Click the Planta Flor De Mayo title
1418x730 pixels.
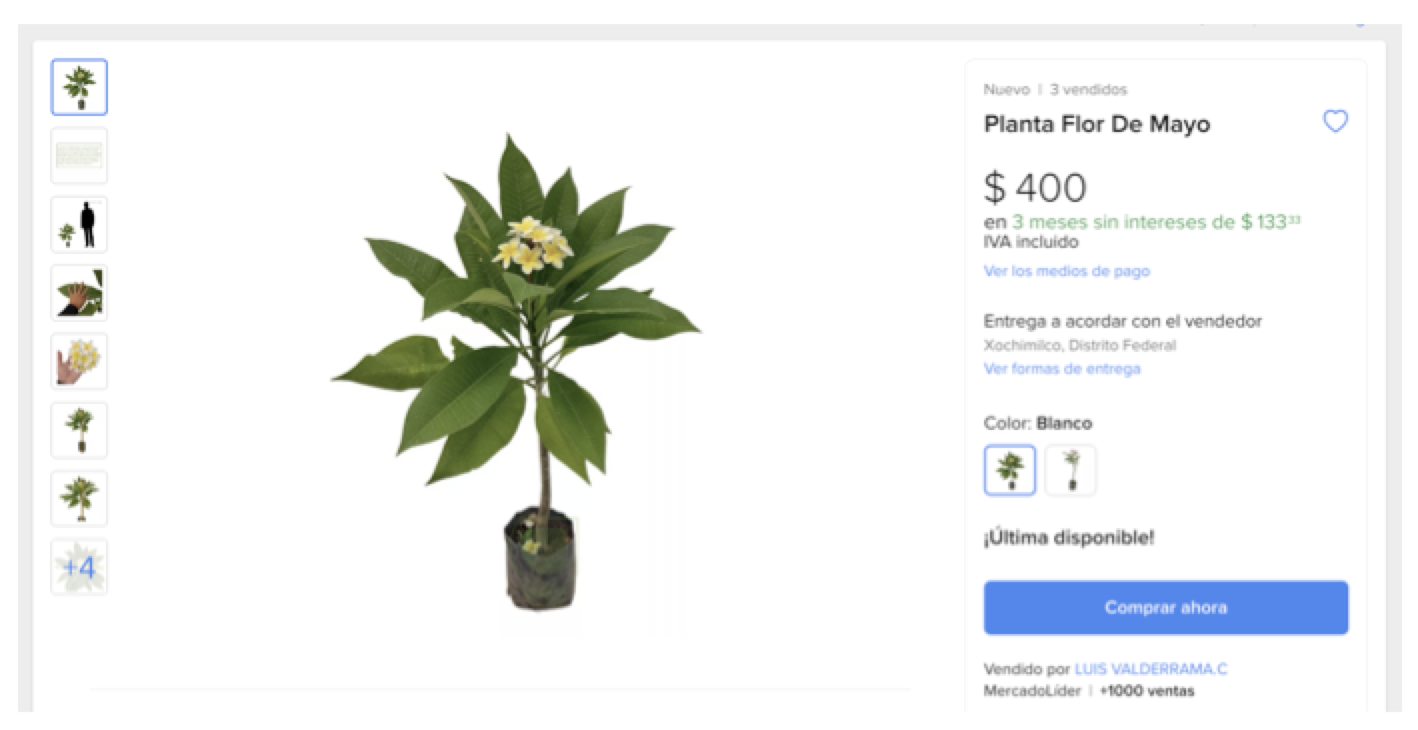tap(1097, 125)
